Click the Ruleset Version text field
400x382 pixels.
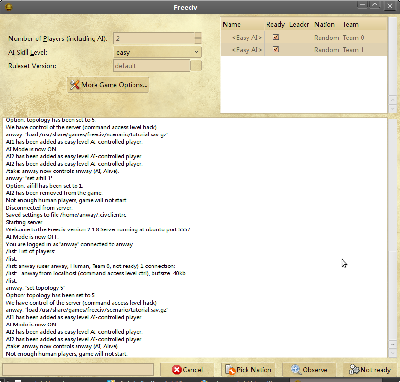152,66
